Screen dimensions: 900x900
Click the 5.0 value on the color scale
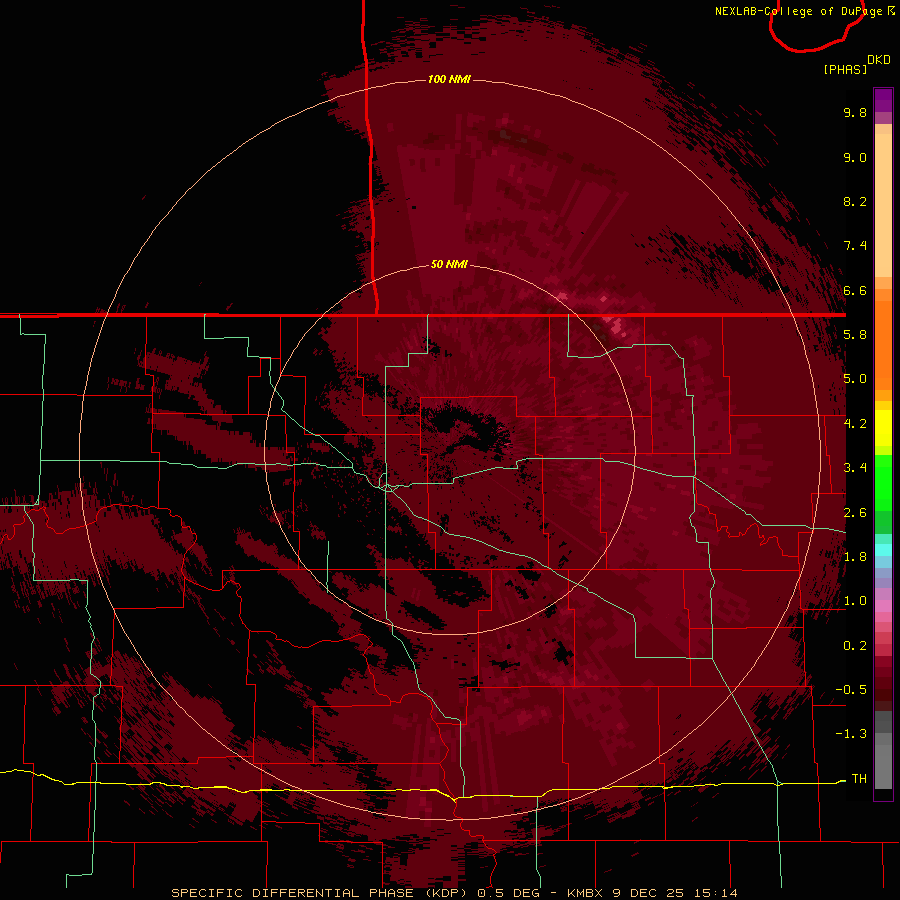pyautogui.click(x=855, y=379)
